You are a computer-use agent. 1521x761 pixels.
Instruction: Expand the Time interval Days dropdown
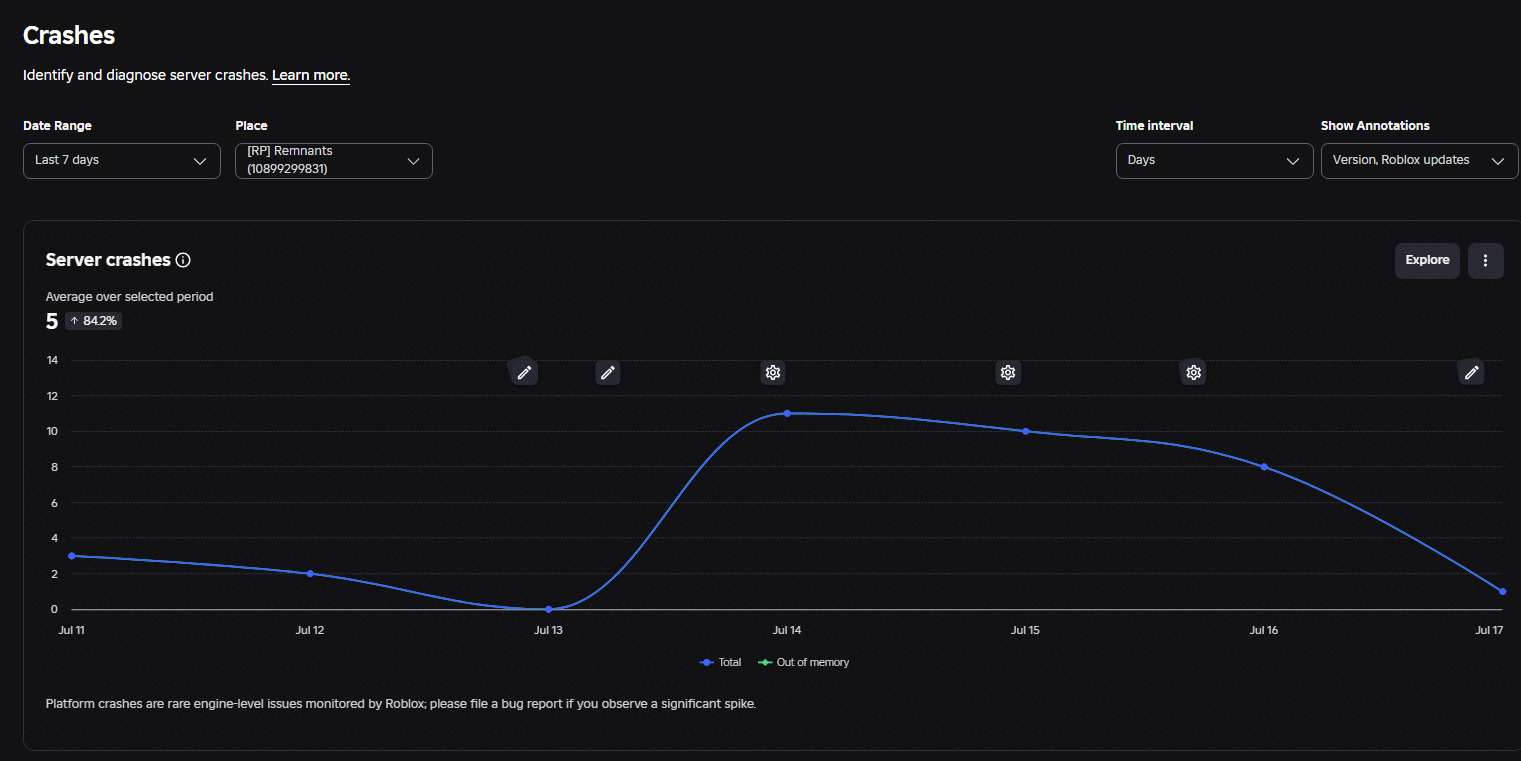[1215, 161]
